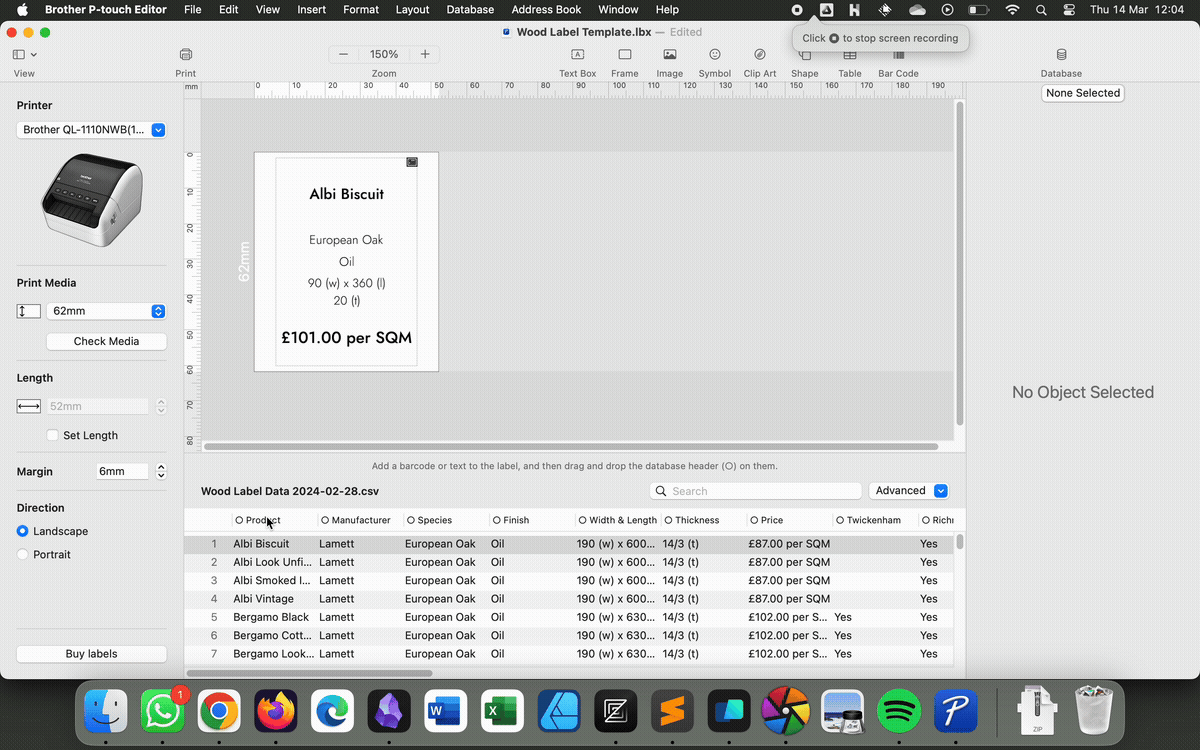Select Landscape direction
This screenshot has width=1200, height=750.
(x=23, y=531)
